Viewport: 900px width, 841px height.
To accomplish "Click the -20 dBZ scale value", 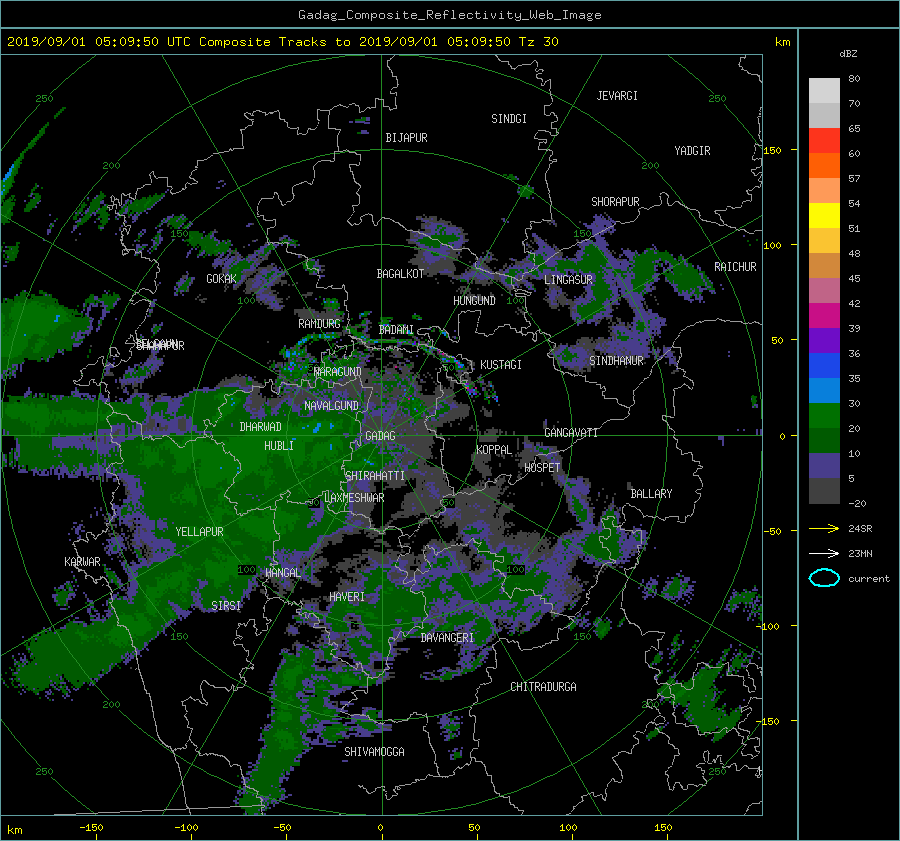I will 857,503.
